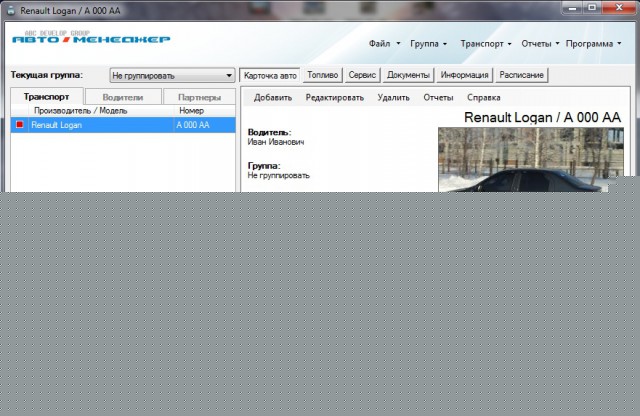Viewport: 640px width, 416px height.
Task: Click Добавить in the card toolbar
Action: [x=273, y=98]
